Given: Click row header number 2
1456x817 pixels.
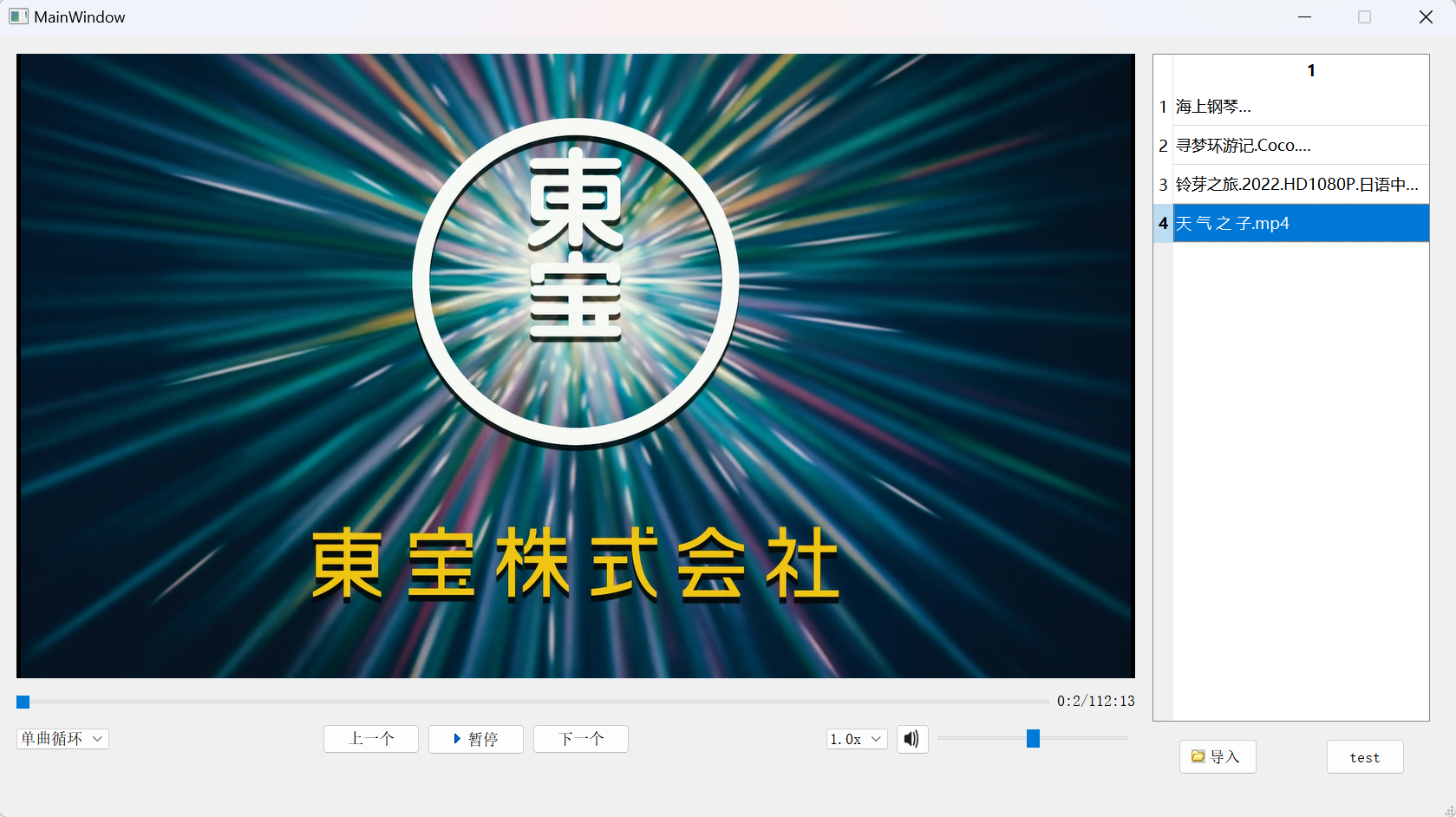Looking at the screenshot, I should point(1163,146).
